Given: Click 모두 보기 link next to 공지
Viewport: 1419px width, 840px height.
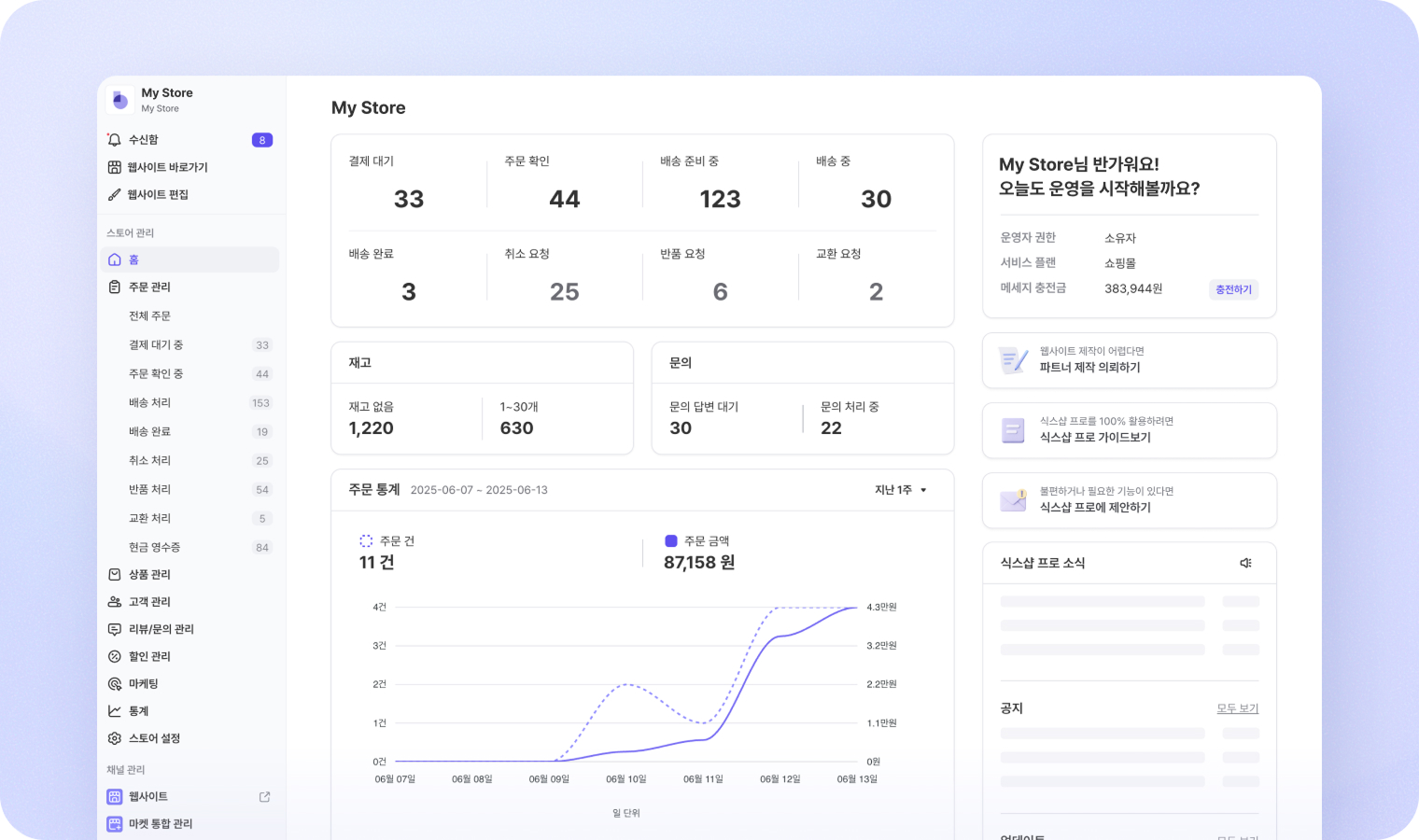Looking at the screenshot, I should pyautogui.click(x=1237, y=709).
